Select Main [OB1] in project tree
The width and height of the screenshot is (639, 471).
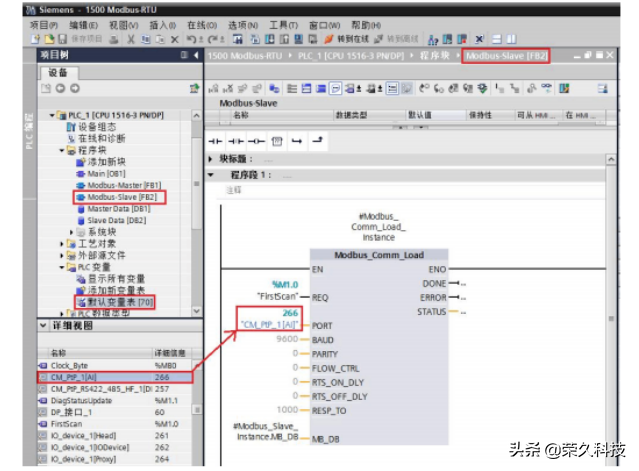[x=106, y=174]
